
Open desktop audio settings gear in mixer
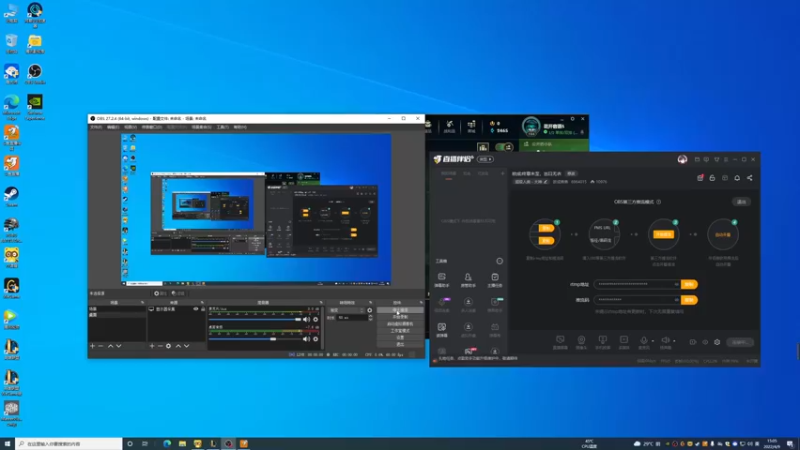[315, 339]
